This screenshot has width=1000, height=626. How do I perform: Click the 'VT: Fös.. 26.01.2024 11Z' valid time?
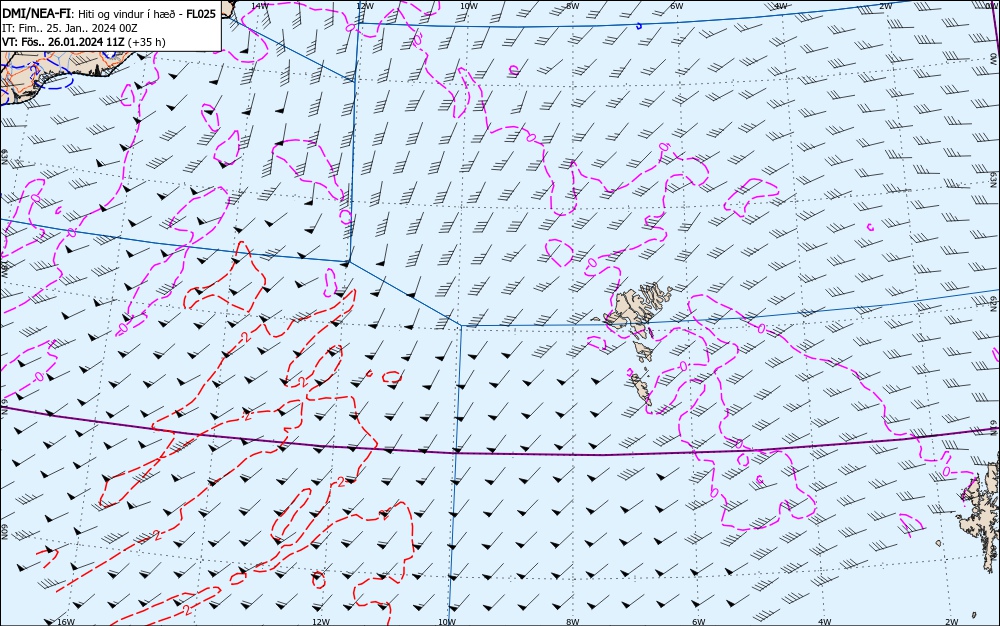(63, 42)
